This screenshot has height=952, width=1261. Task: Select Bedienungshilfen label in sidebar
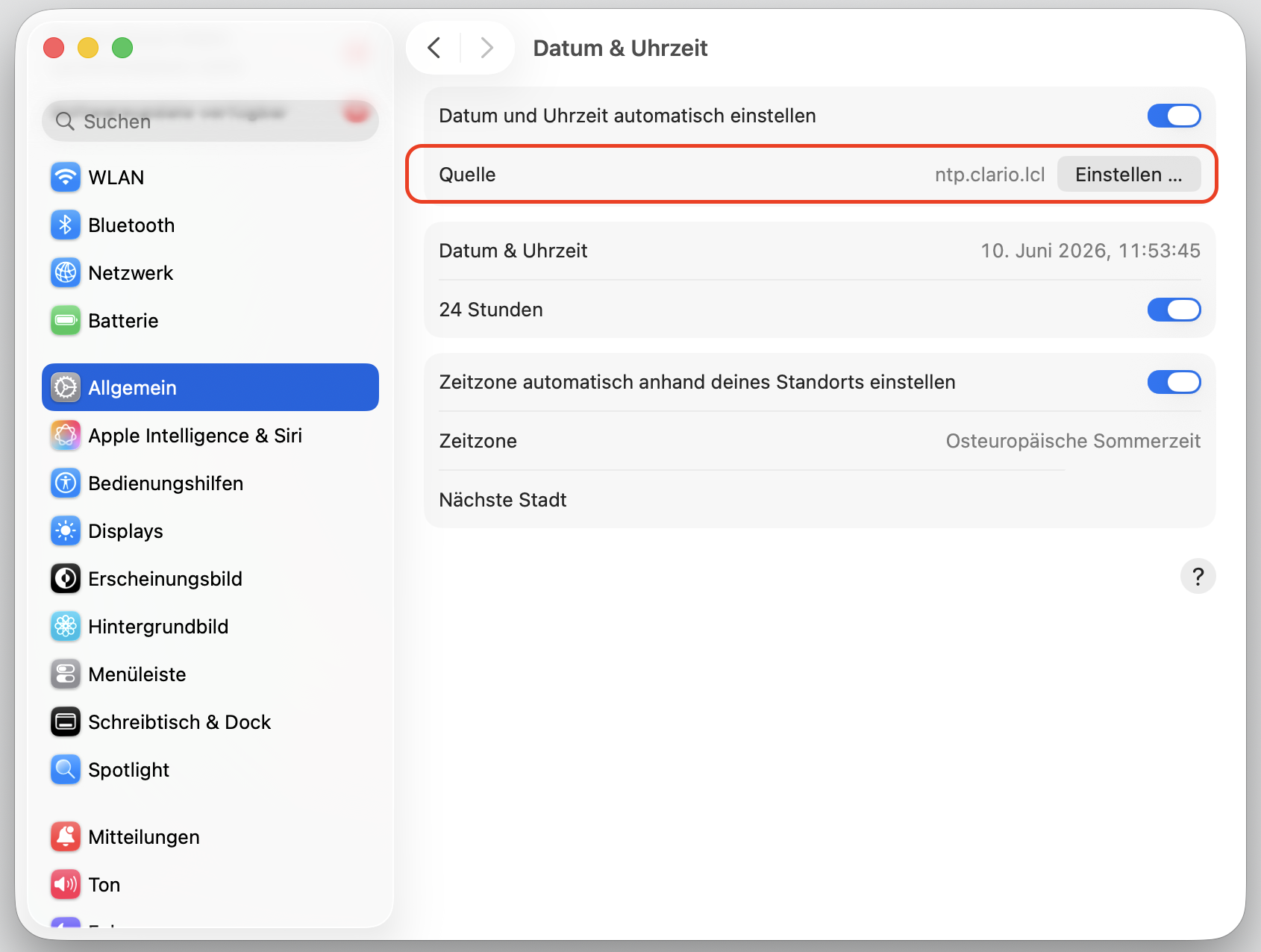(x=166, y=483)
